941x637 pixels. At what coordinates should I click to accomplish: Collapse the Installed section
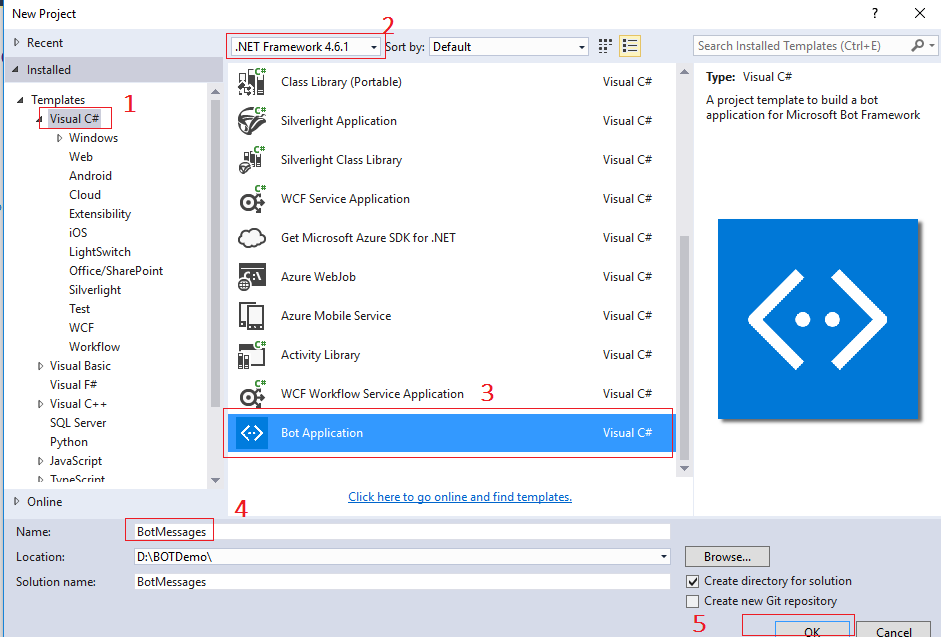[x=16, y=70]
